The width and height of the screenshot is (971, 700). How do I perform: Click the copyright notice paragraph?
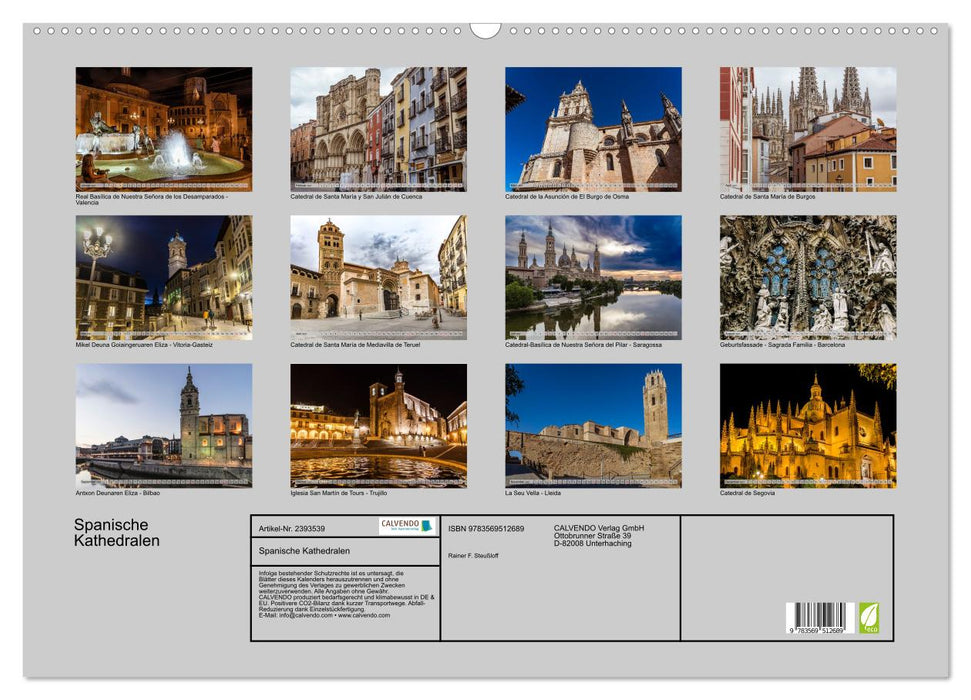point(346,594)
